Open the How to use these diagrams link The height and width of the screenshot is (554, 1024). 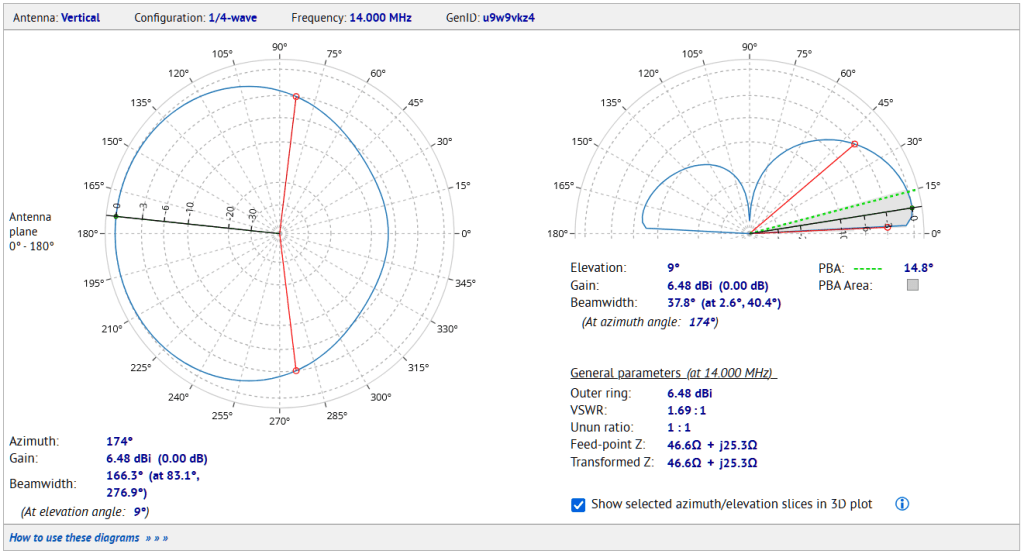(x=88, y=538)
